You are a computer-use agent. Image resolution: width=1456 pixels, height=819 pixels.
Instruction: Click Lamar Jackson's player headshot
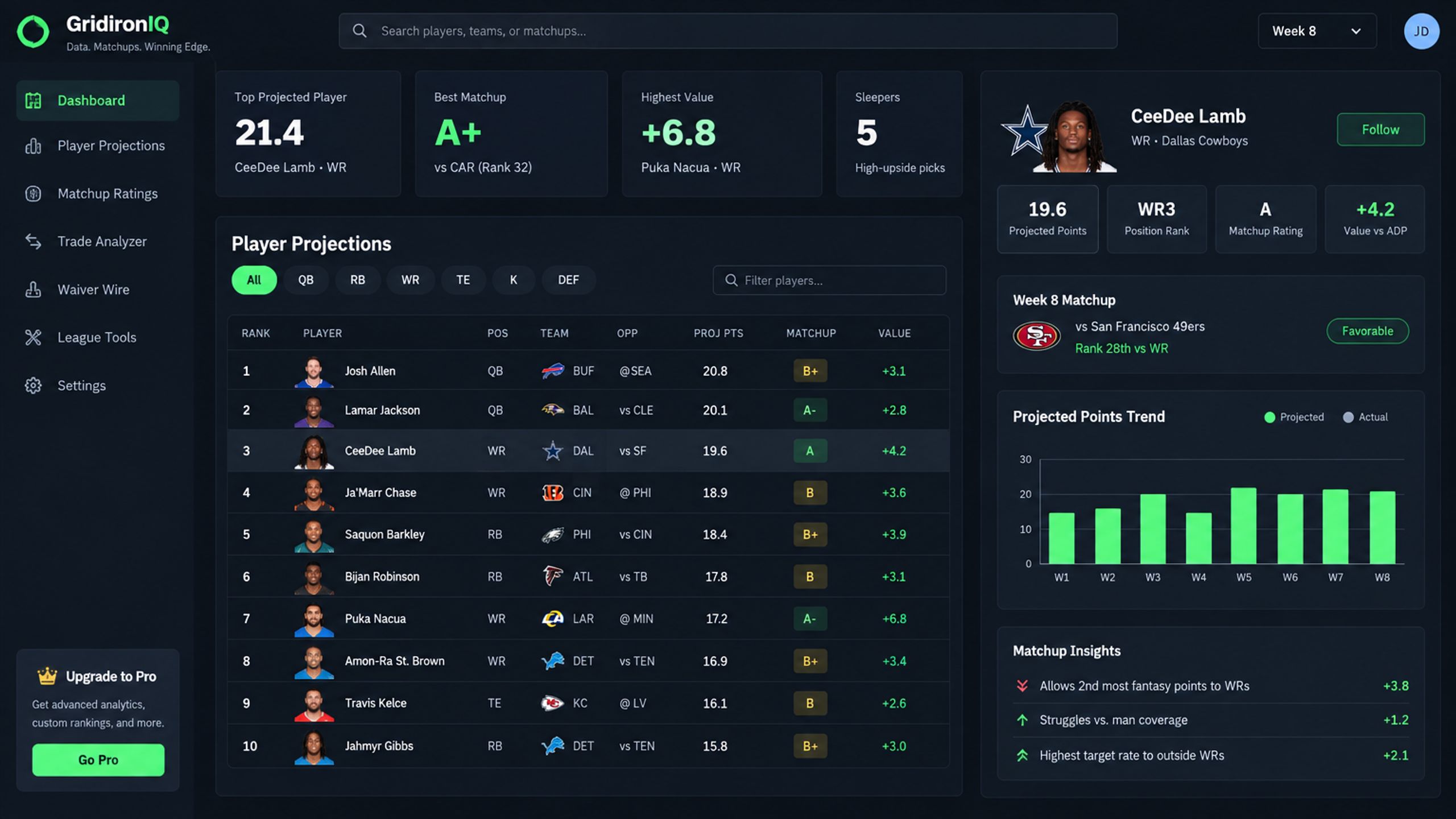[x=314, y=411]
